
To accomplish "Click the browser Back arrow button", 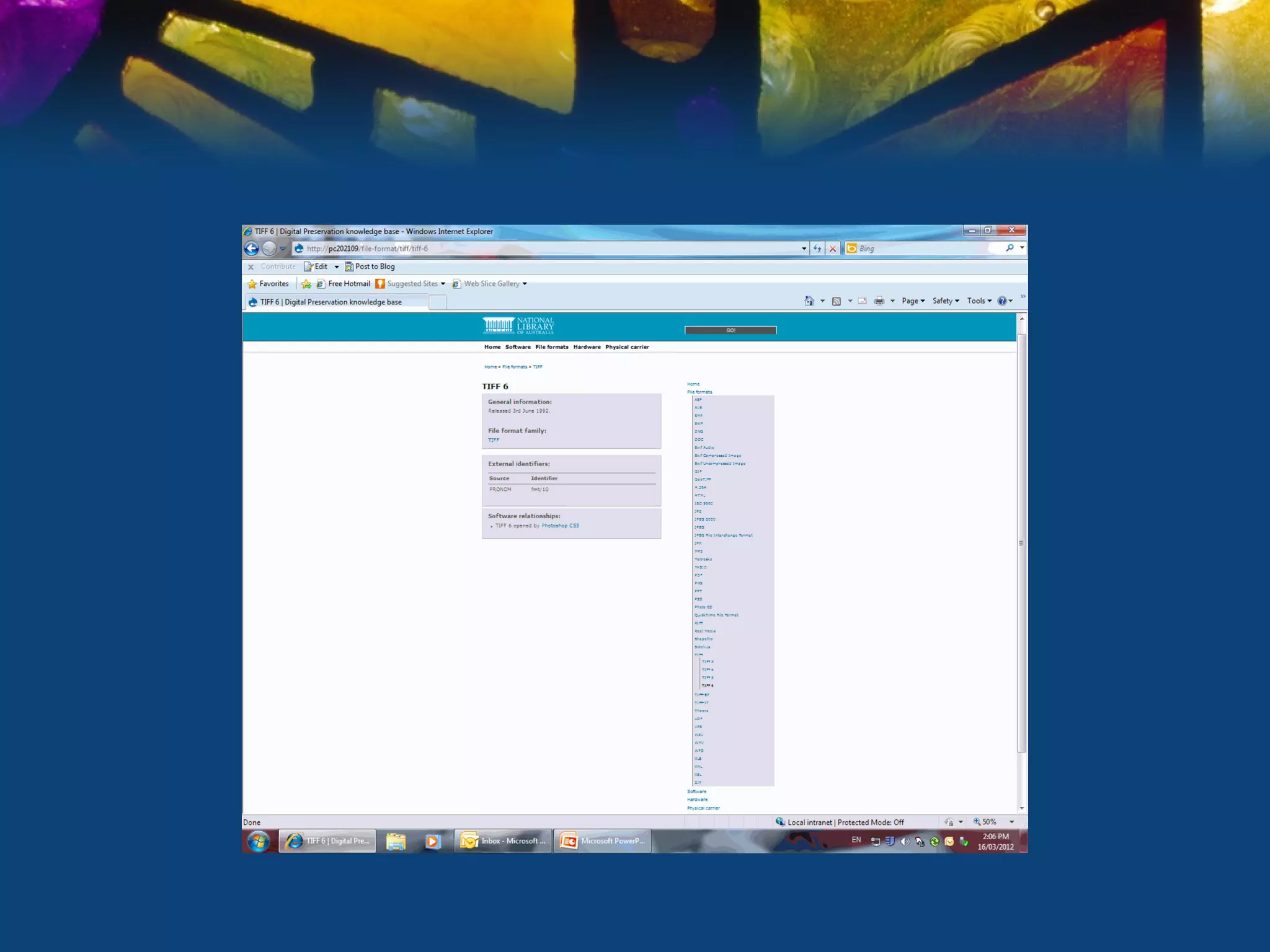I will point(251,249).
